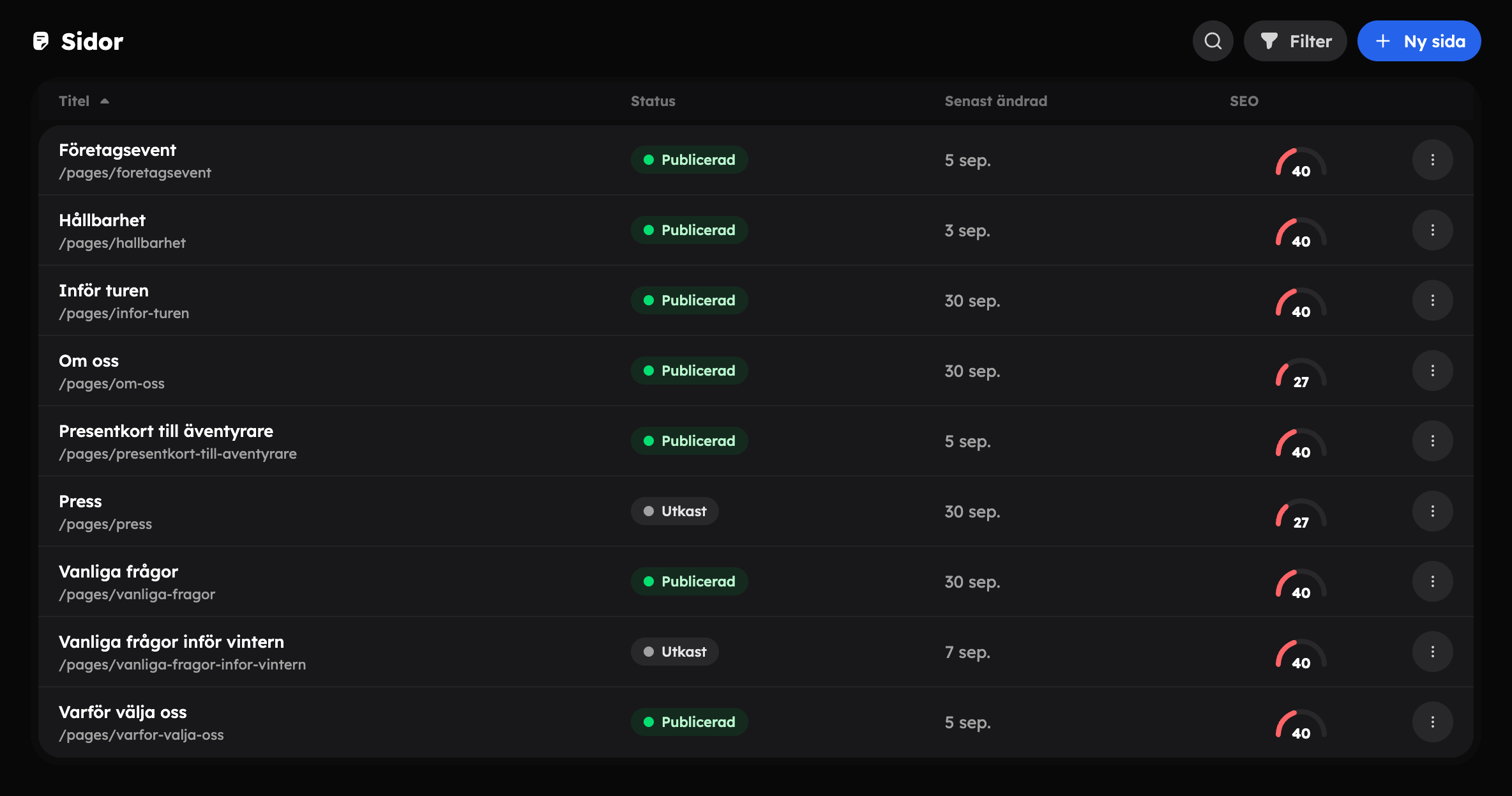Open more options for Presentkort till äventyrare

tap(1432, 441)
